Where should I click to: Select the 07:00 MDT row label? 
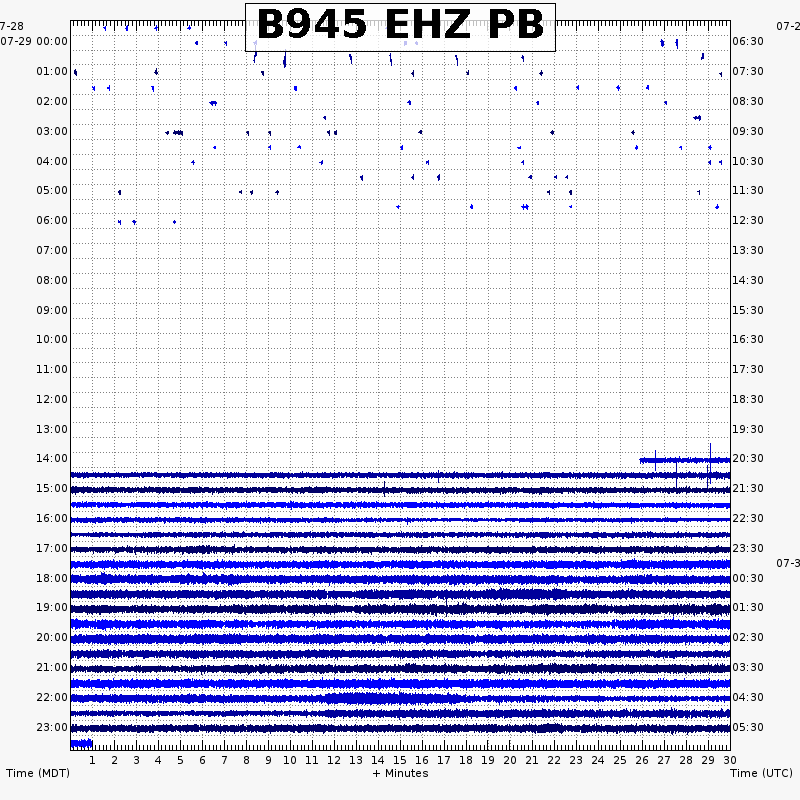(x=52, y=251)
